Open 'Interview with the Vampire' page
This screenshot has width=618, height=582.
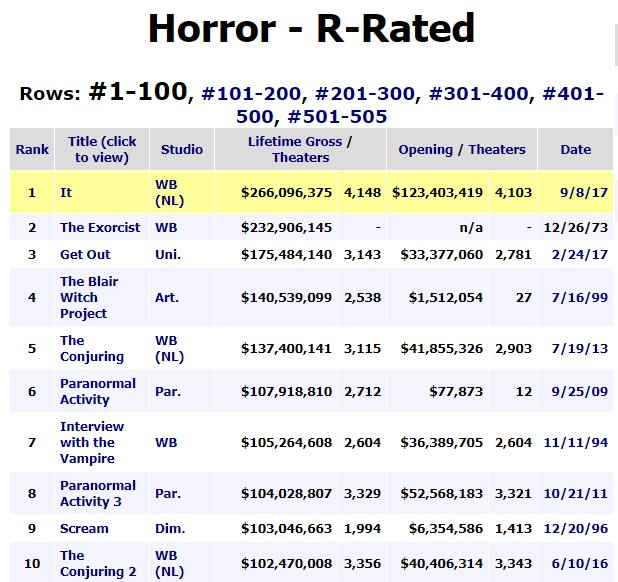[x=92, y=442]
